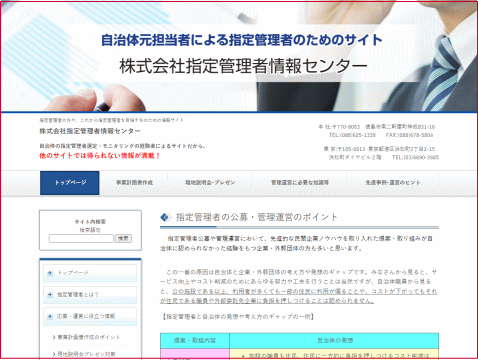478x360 pixels.
Task: Open the 先進事例-運営のヒント navigation tab
Action: coord(393,183)
